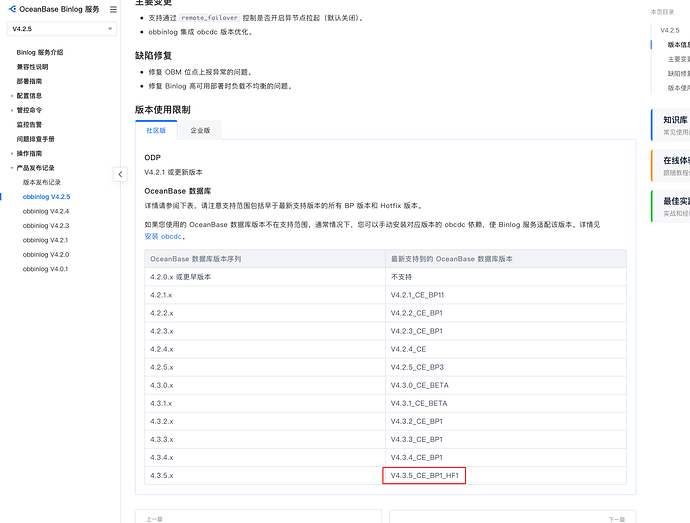Jump to 版本信息 in page outline
Screen dimensions: 690x523
click(x=679, y=45)
